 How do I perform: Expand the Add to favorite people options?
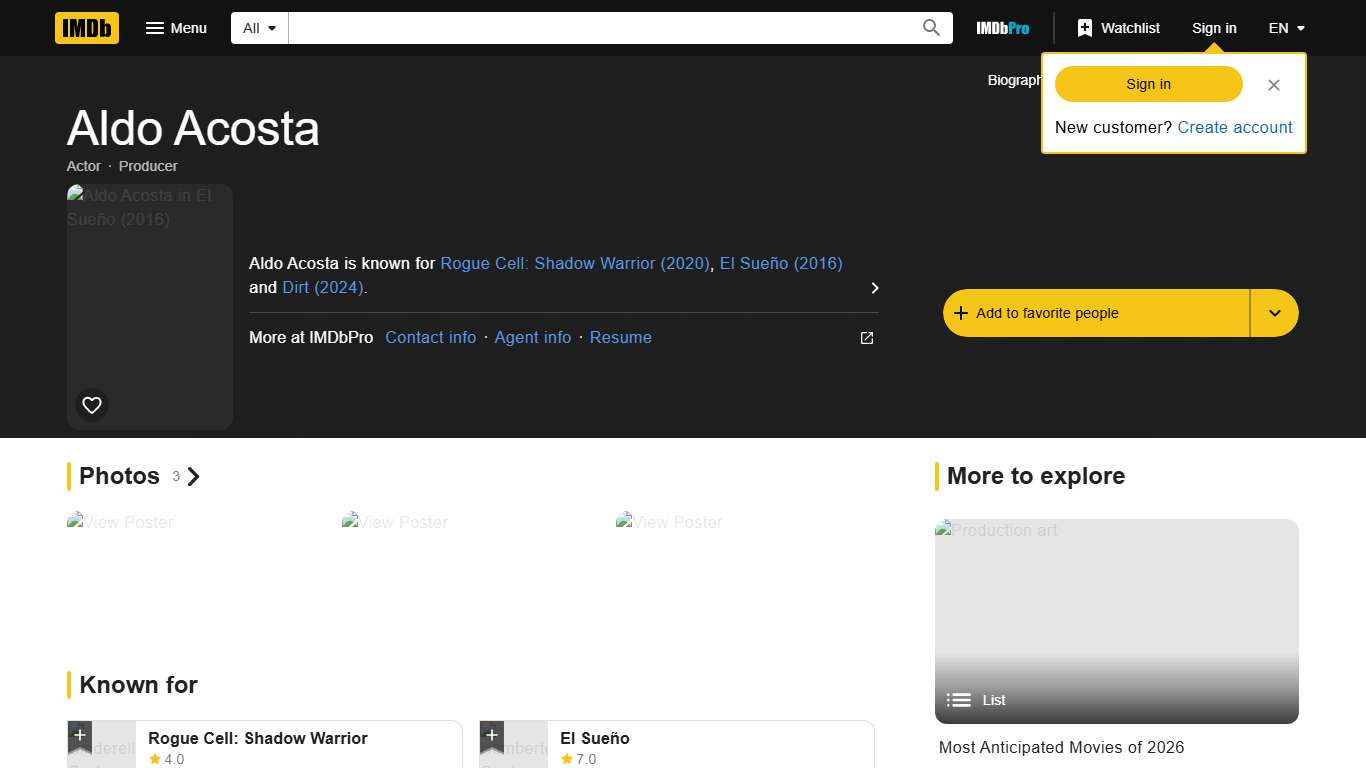pos(1274,312)
